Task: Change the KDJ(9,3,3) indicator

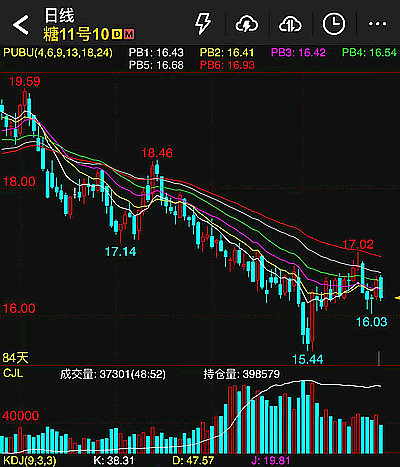Action: (x=30, y=461)
